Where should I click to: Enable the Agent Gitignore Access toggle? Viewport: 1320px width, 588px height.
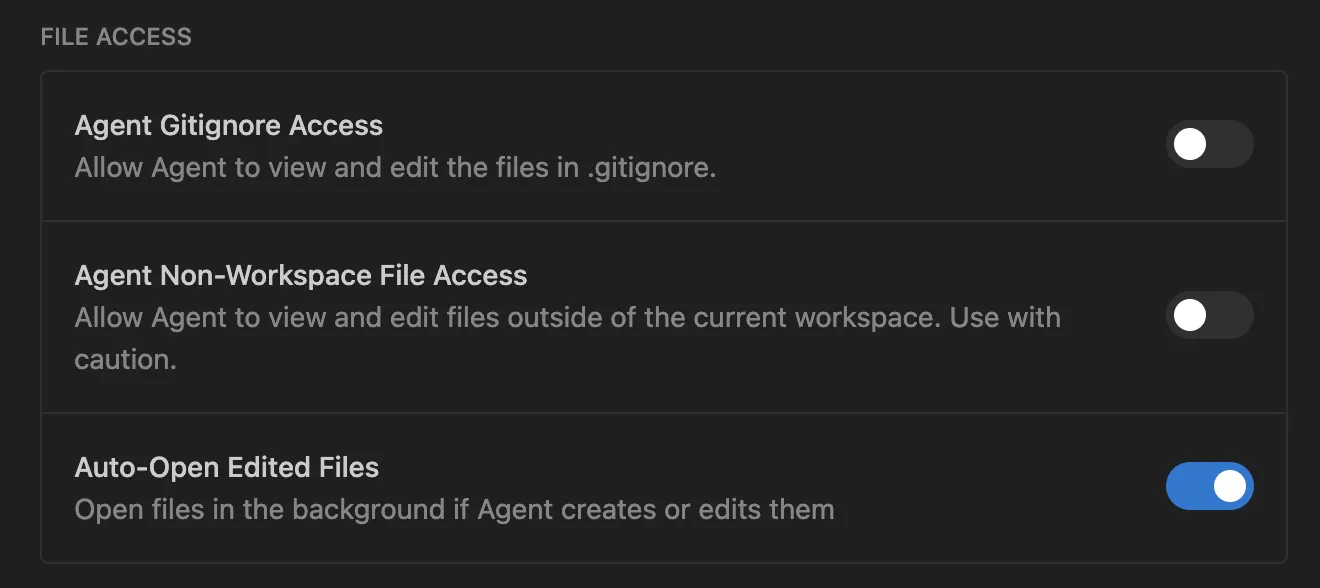click(1209, 145)
